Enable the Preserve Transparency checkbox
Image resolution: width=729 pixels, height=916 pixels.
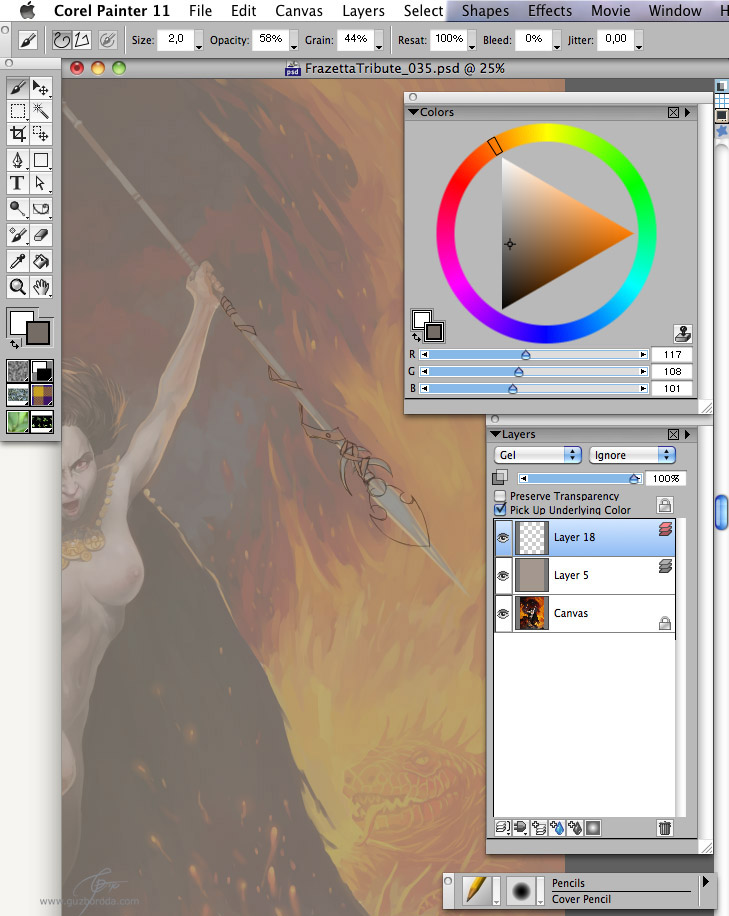[500, 496]
